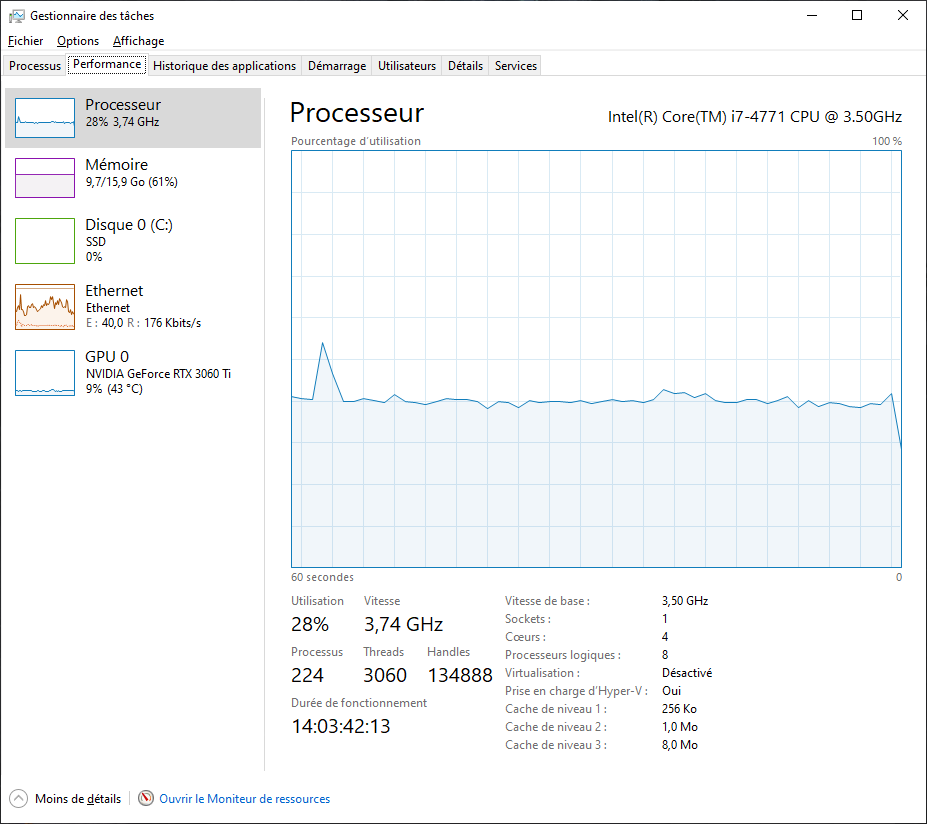Switch to the Services tab
This screenshot has height=824, width=927.
tap(514, 65)
